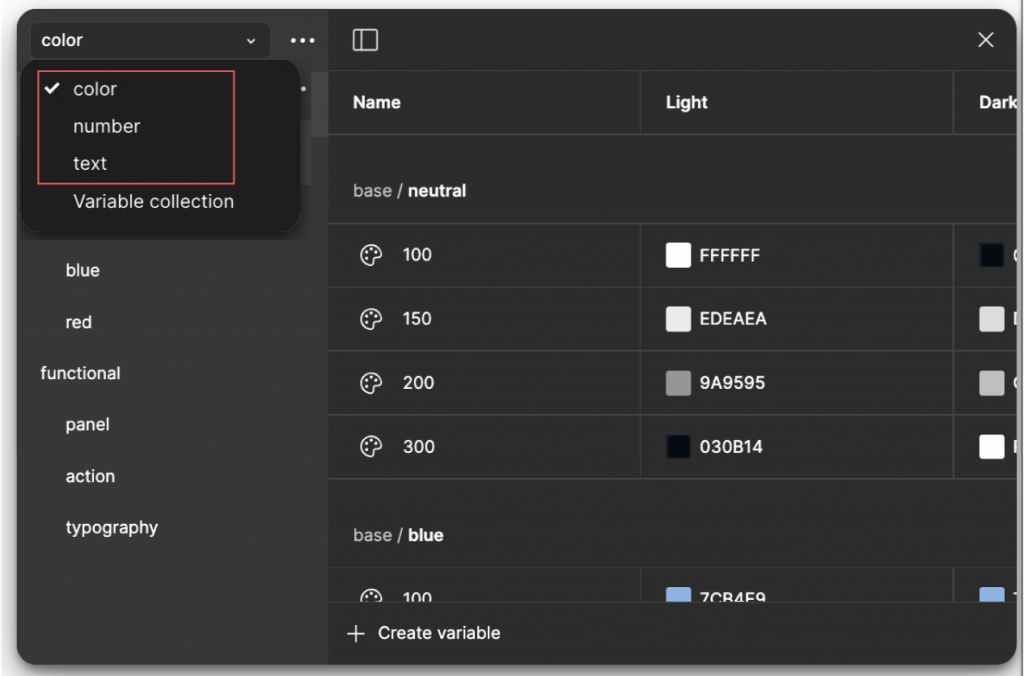
Task: Click the palette icon beside neutral 150
Action: [371, 319]
